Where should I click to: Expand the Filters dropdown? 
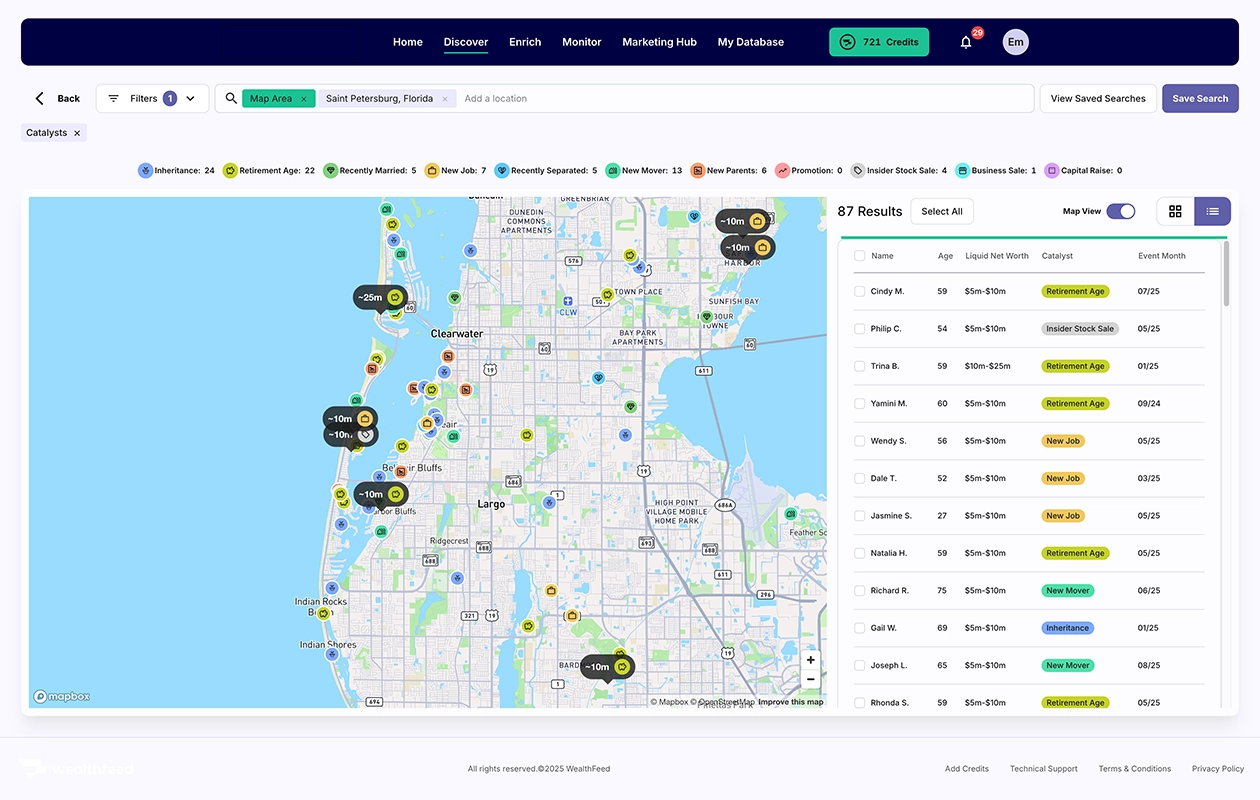(153, 98)
